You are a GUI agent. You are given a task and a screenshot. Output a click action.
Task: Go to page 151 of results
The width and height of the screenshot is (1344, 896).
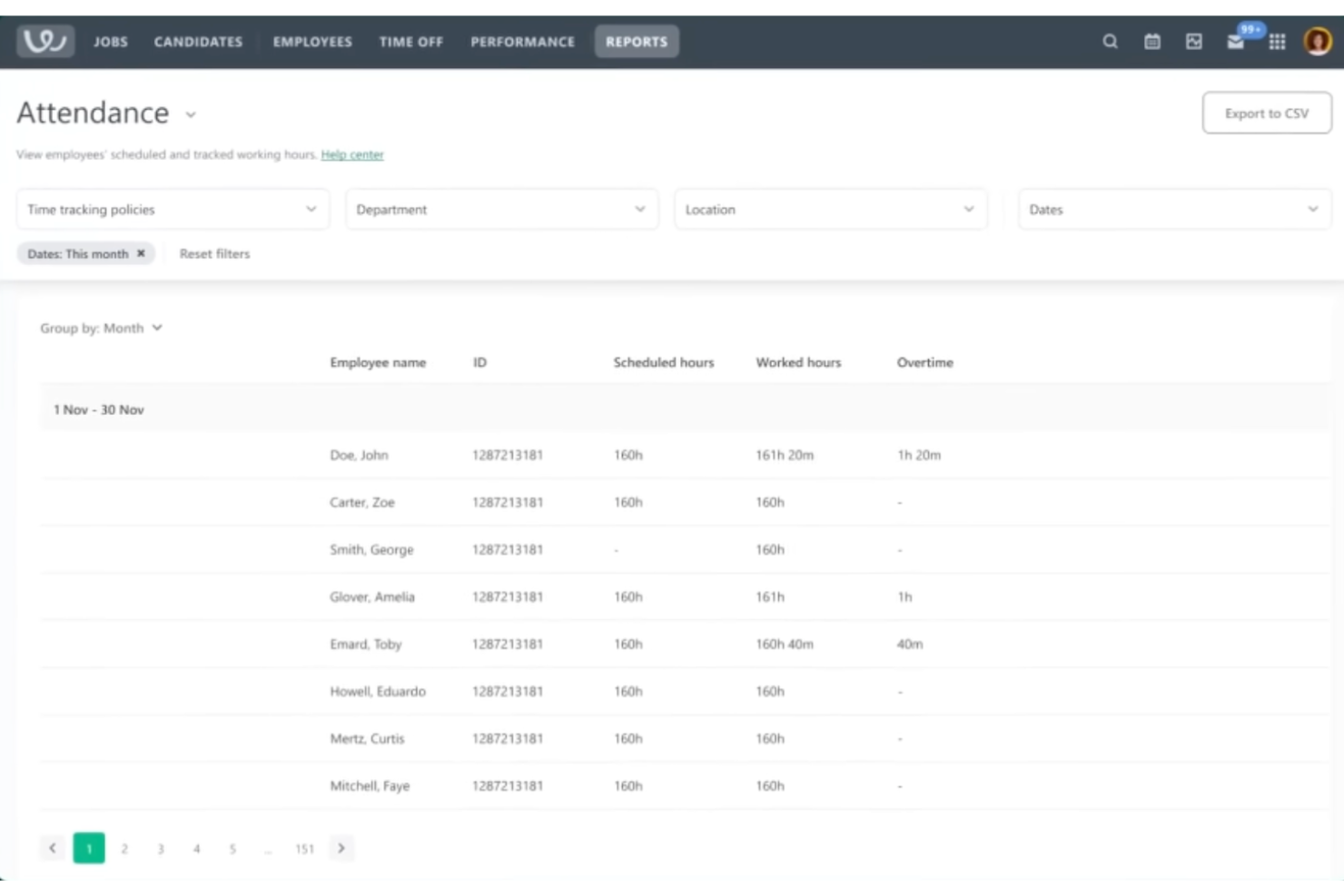tap(305, 848)
